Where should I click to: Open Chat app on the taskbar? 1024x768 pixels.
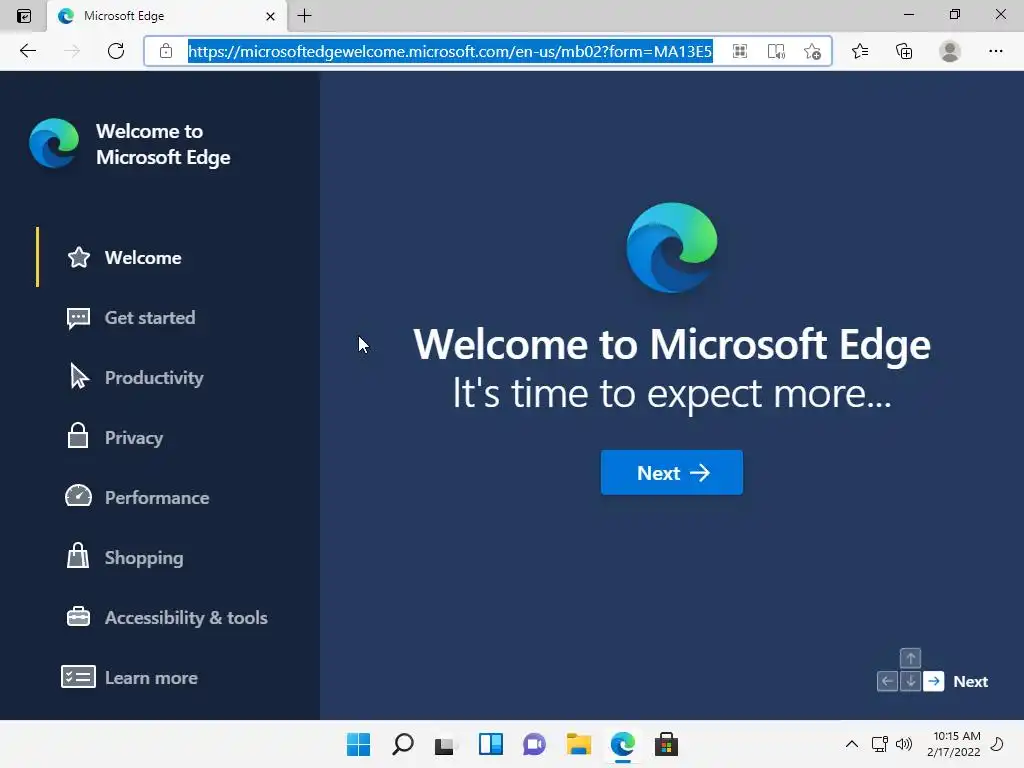coord(534,744)
